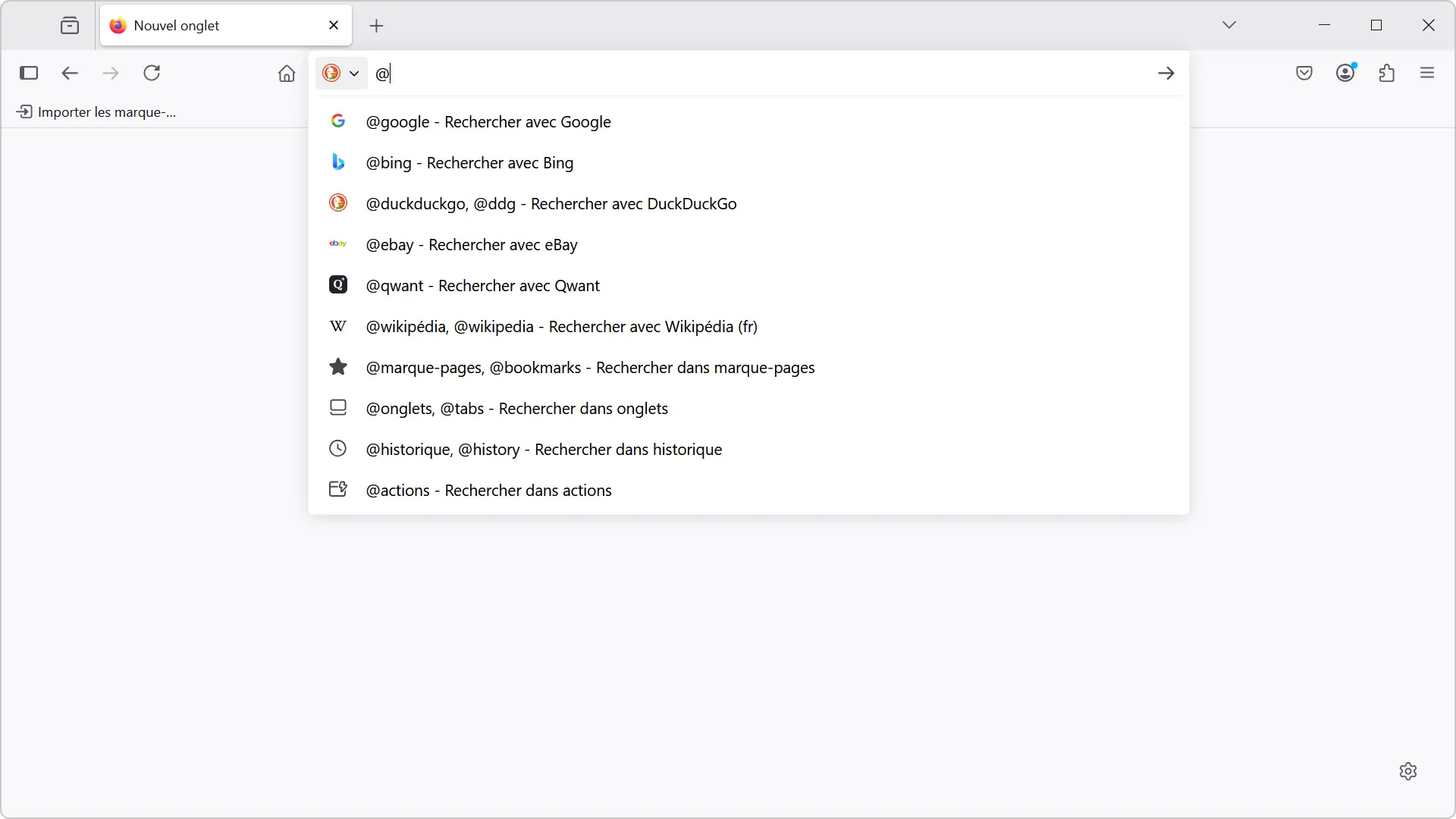1456x819 pixels.
Task: Open the Firefox View tab list icon
Action: click(70, 26)
